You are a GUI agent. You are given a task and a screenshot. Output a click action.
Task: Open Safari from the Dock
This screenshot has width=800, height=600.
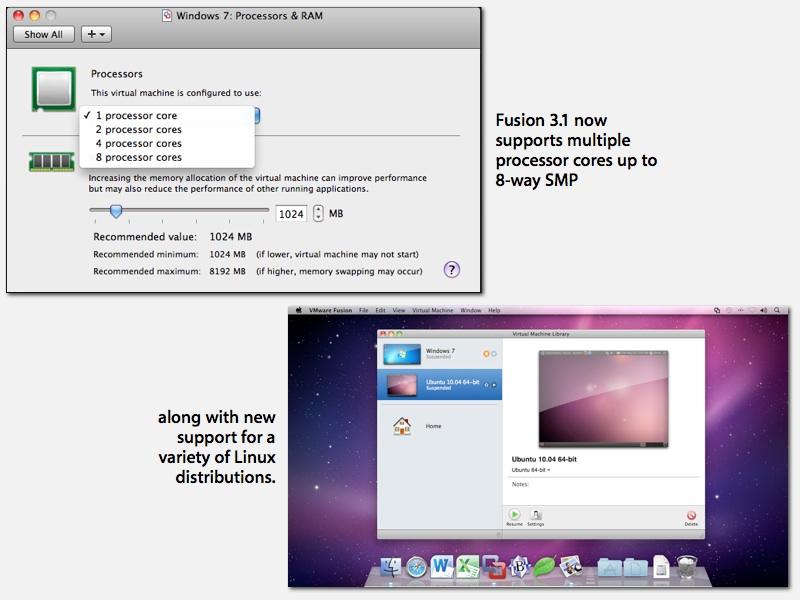click(416, 567)
